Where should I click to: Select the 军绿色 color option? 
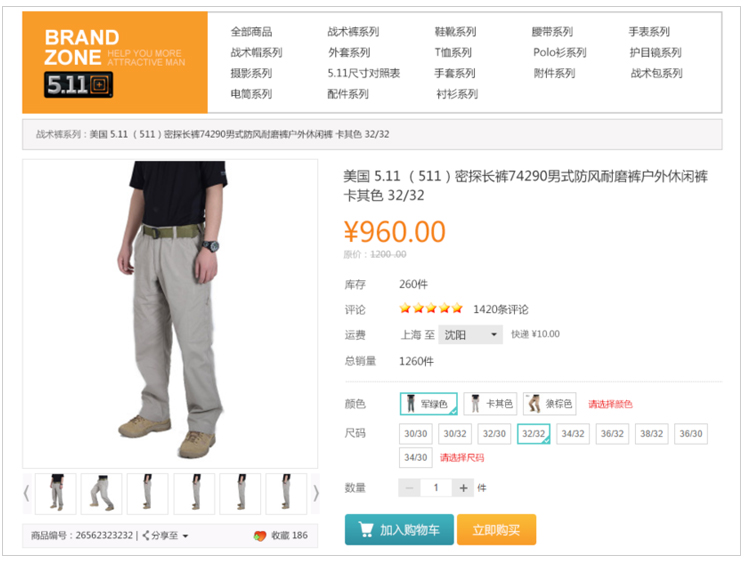(x=429, y=404)
